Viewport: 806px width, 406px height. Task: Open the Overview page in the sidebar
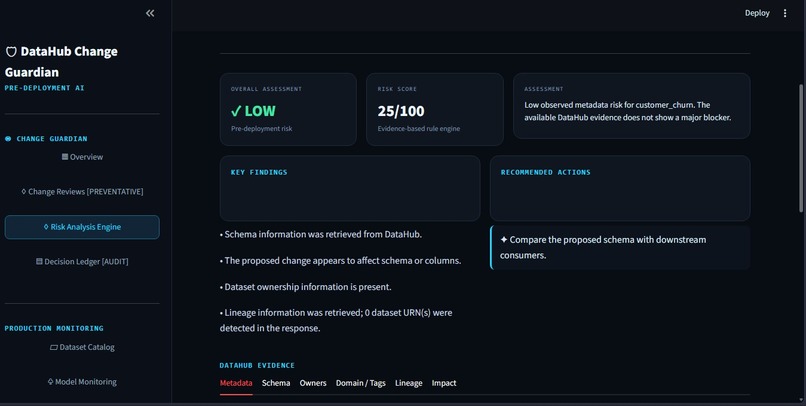82,157
